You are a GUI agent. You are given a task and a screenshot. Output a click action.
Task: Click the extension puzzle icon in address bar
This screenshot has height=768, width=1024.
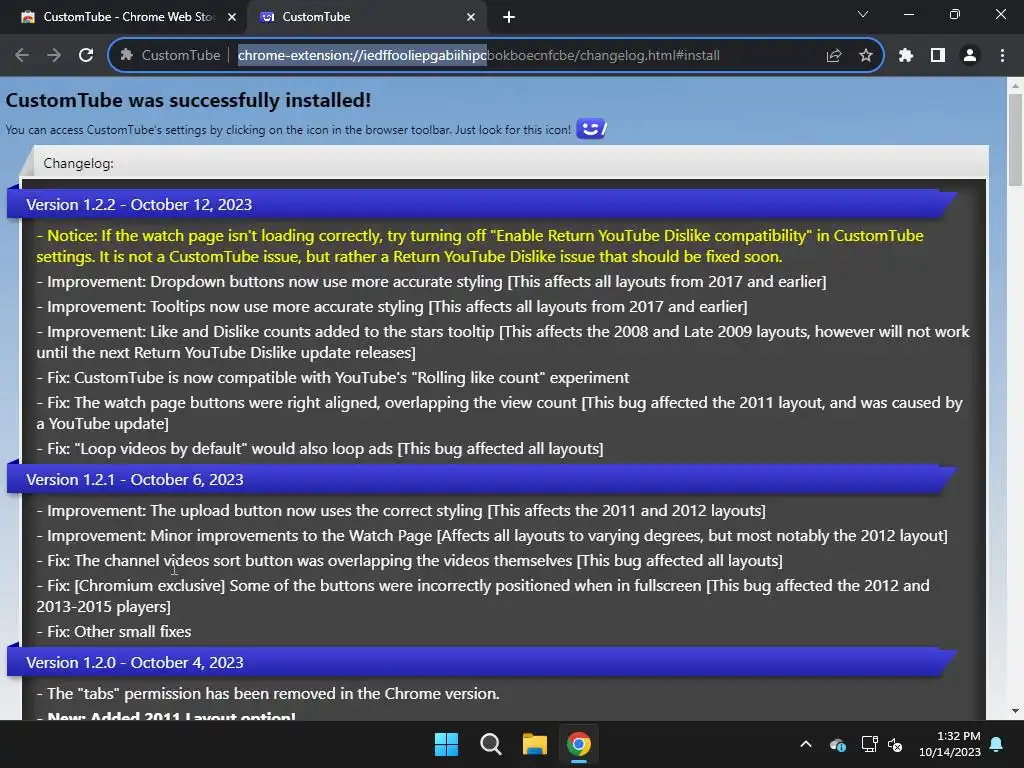tap(127, 56)
